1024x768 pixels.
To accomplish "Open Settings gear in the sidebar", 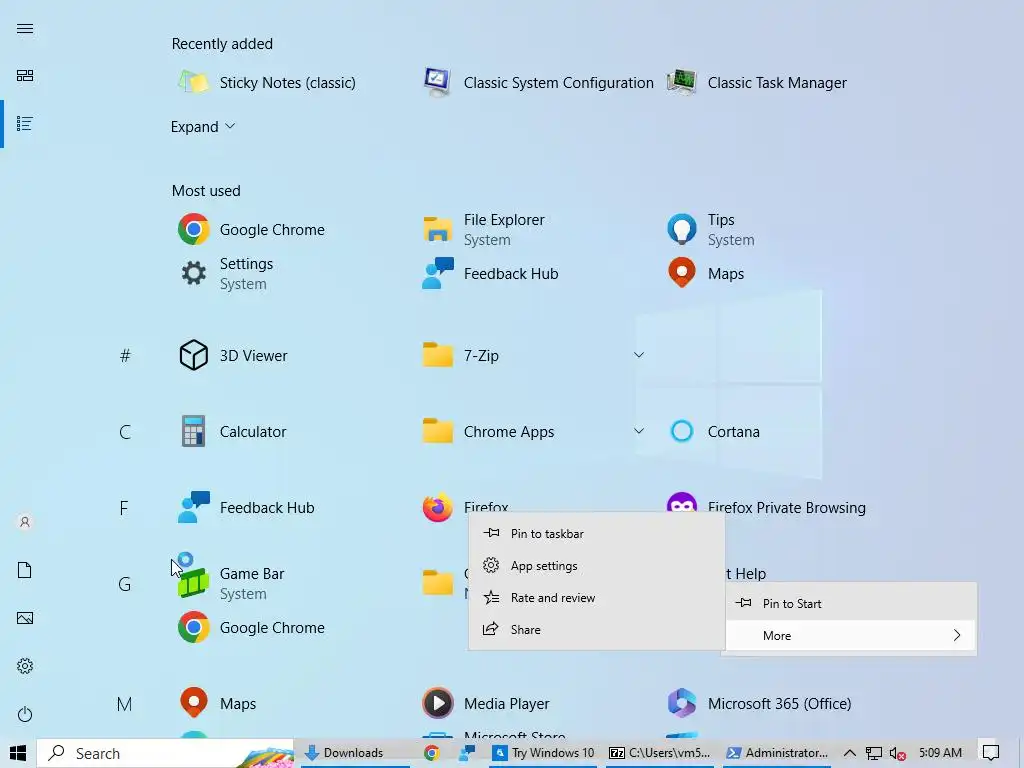I will click(x=25, y=666).
